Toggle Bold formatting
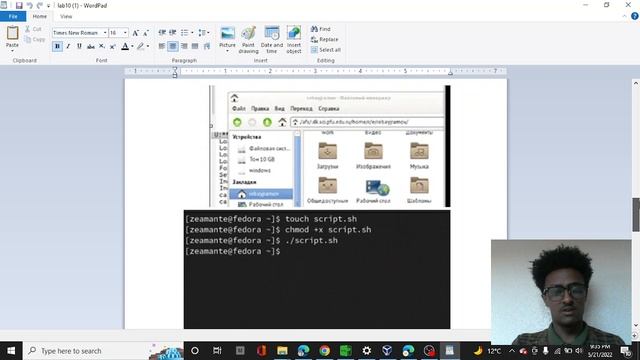 click(x=57, y=47)
